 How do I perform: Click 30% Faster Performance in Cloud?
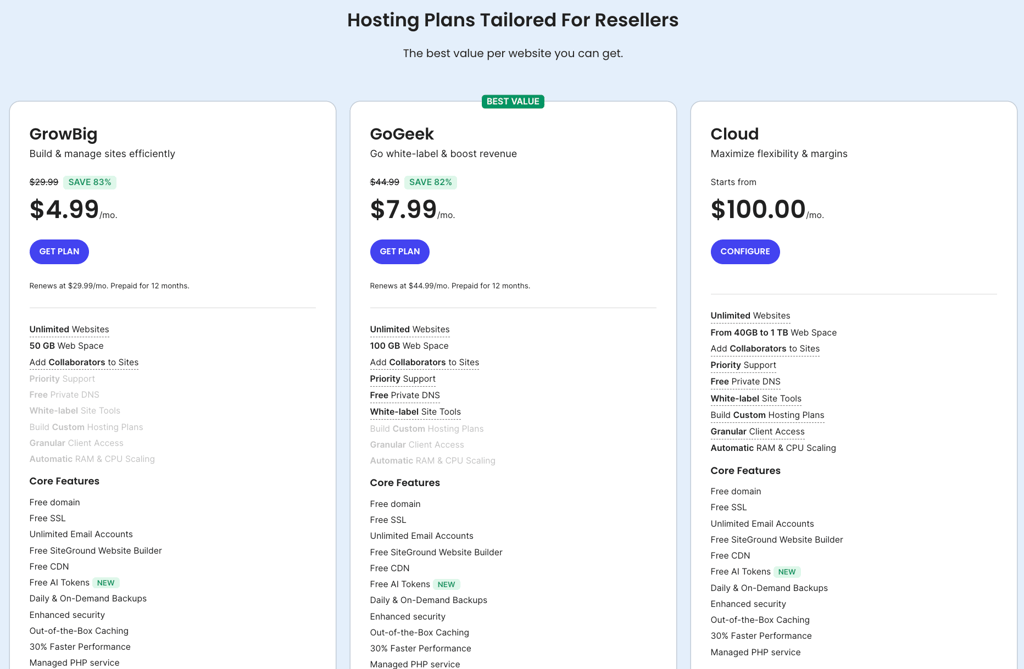tap(761, 636)
